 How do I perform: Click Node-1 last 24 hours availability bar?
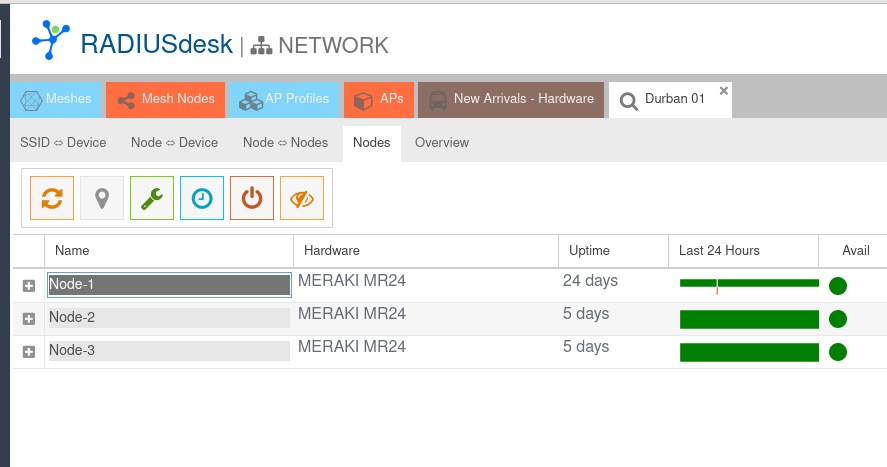[x=748, y=285]
